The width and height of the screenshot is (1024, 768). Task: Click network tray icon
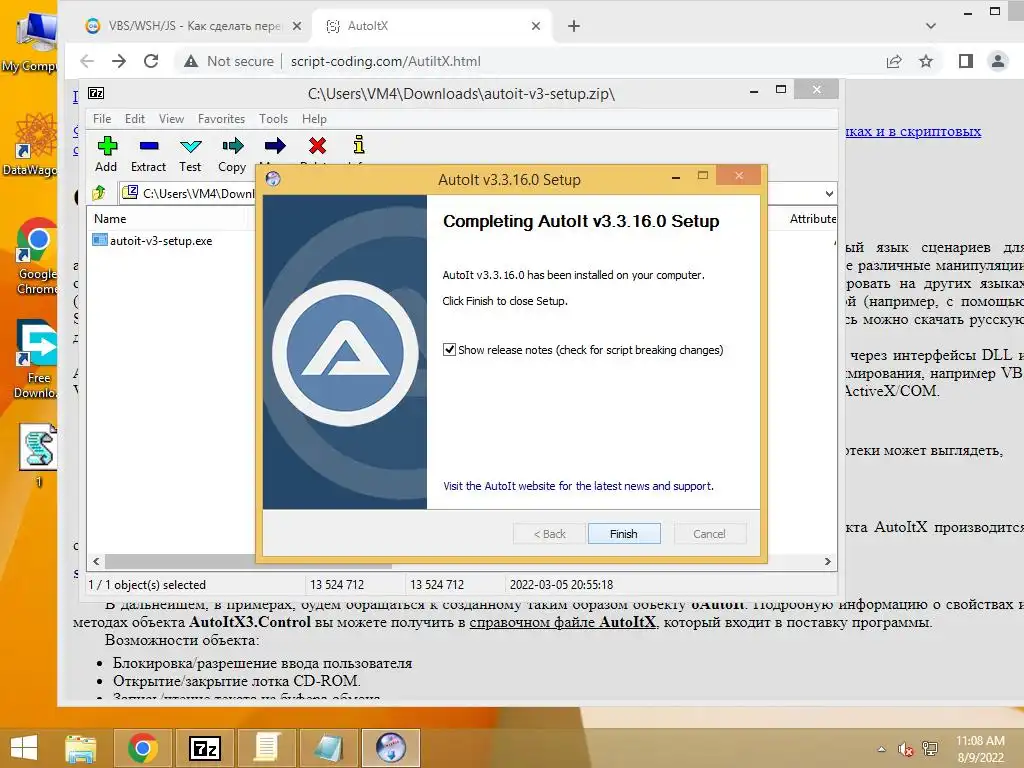click(x=930, y=749)
